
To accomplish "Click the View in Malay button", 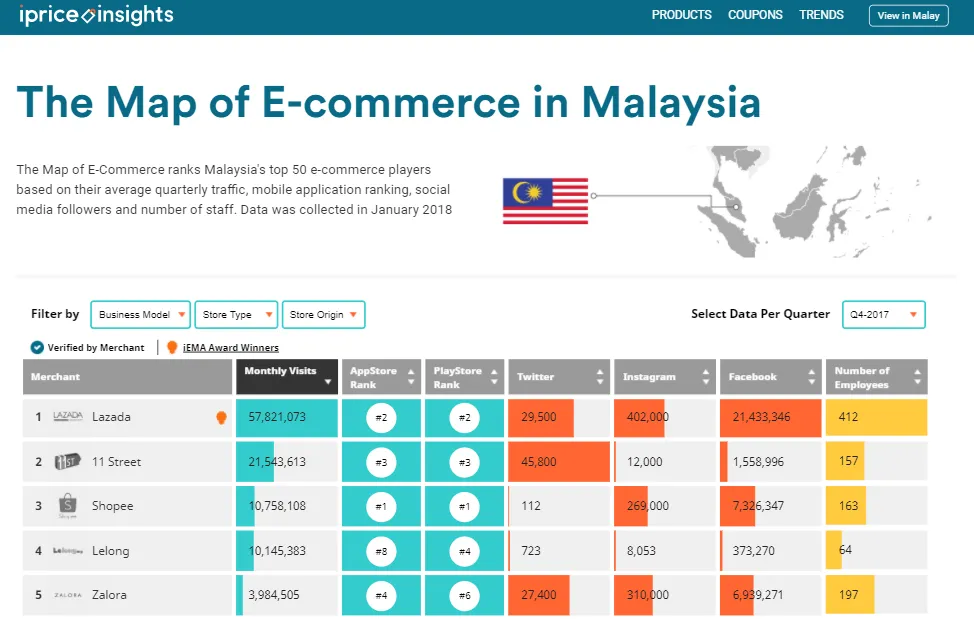I will click(x=908, y=16).
